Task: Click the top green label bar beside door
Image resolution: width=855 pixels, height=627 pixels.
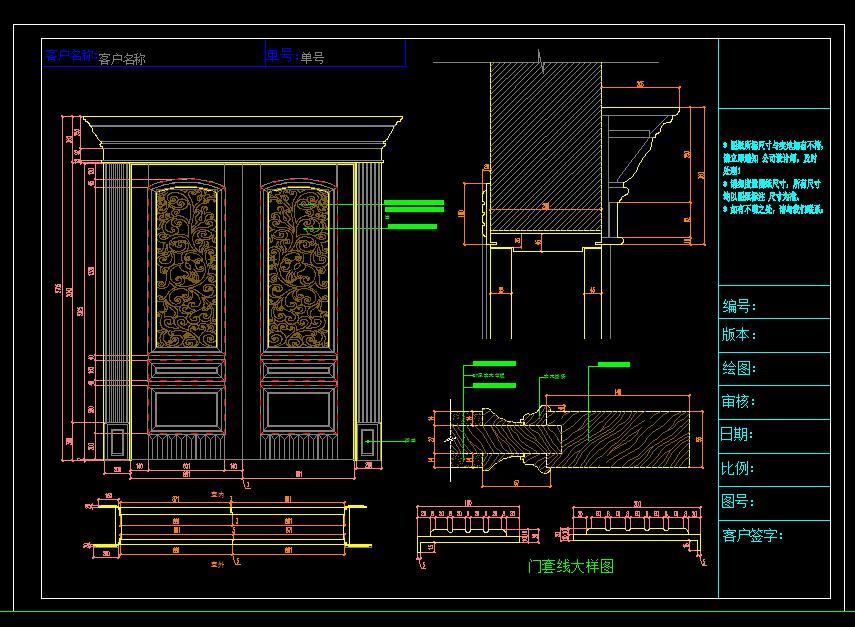Action: coord(414,203)
